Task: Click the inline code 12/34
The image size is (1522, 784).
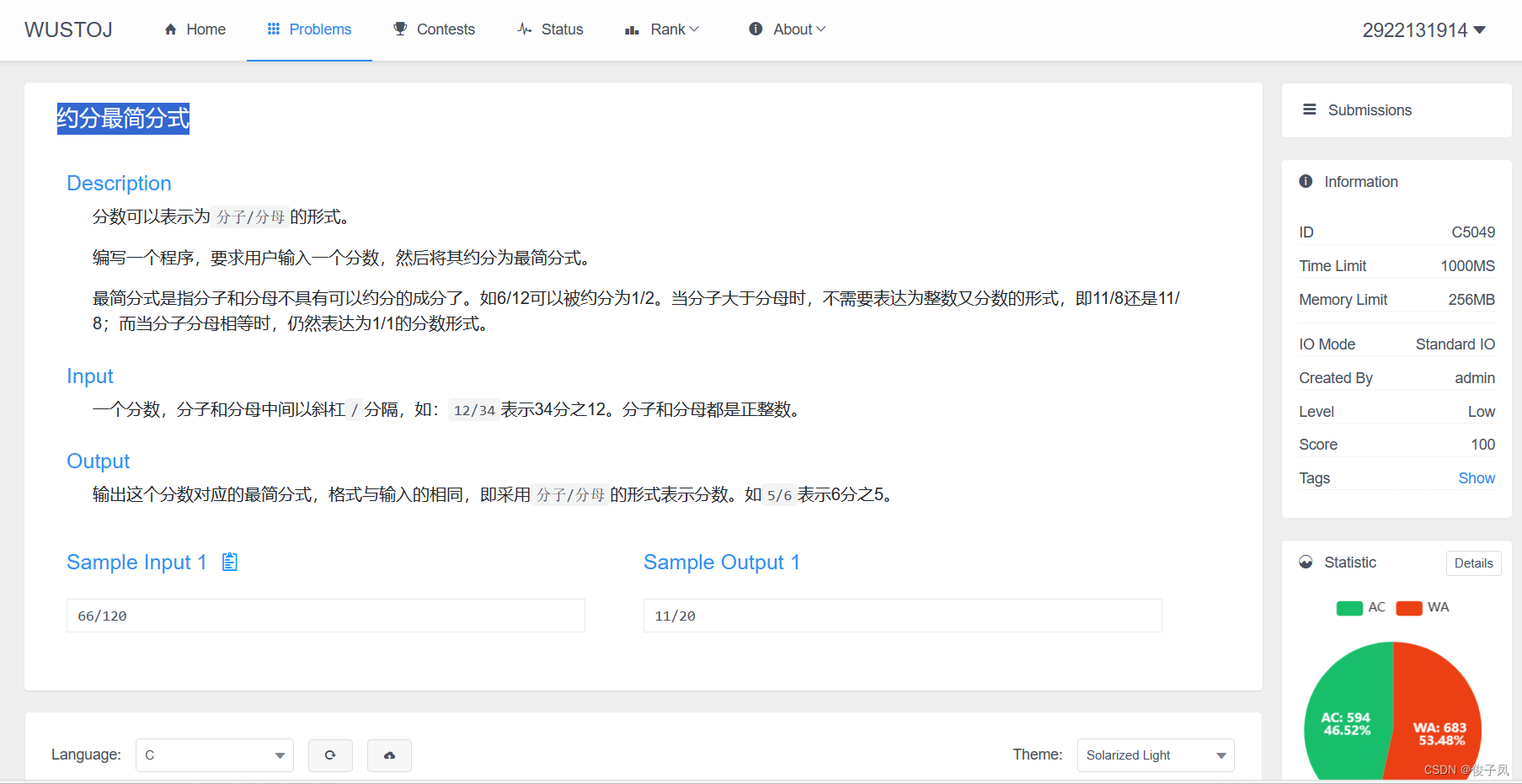Action: point(474,410)
